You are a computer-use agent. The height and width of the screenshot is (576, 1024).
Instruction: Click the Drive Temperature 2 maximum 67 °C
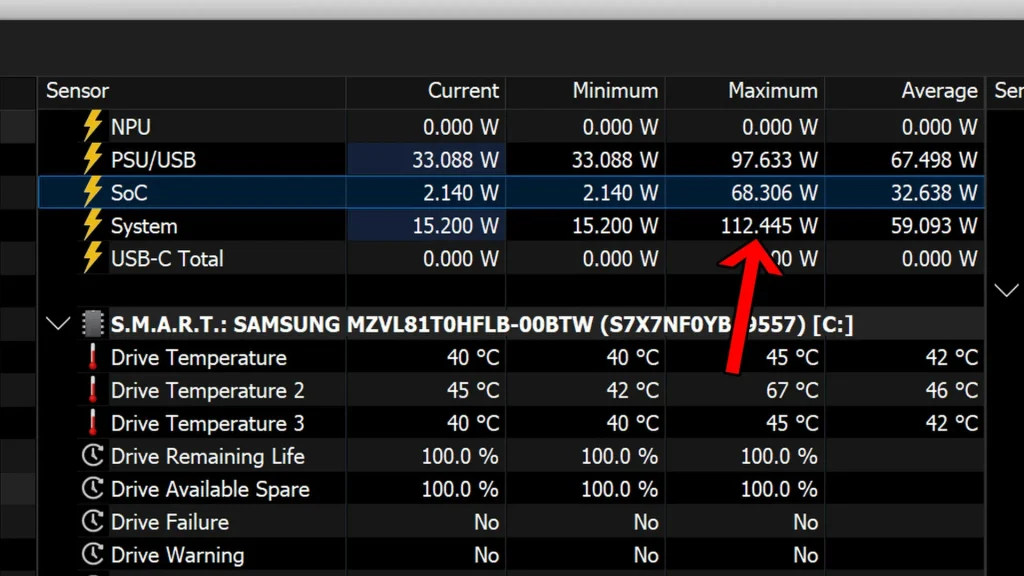pyautogui.click(x=792, y=391)
